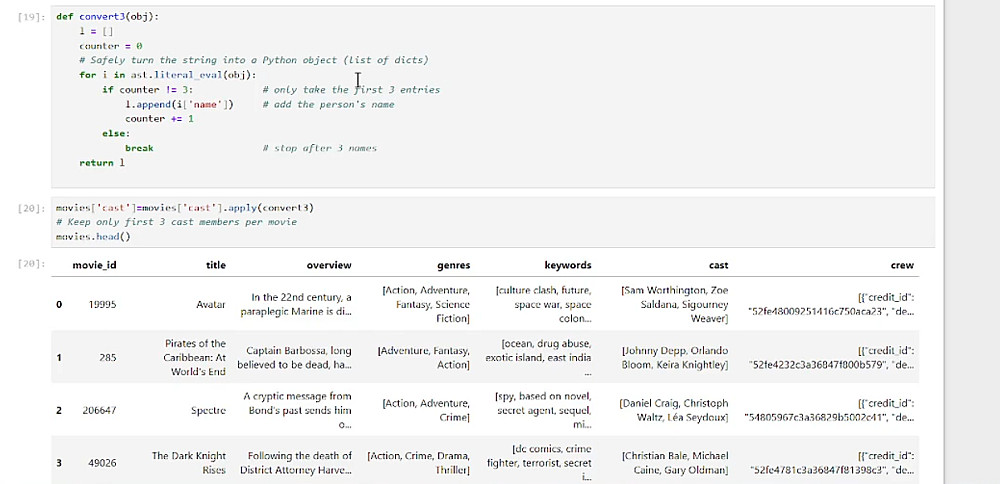Select The Dark Knight Rises title cell
Viewport: 1000px width, 484px height.
(188, 463)
